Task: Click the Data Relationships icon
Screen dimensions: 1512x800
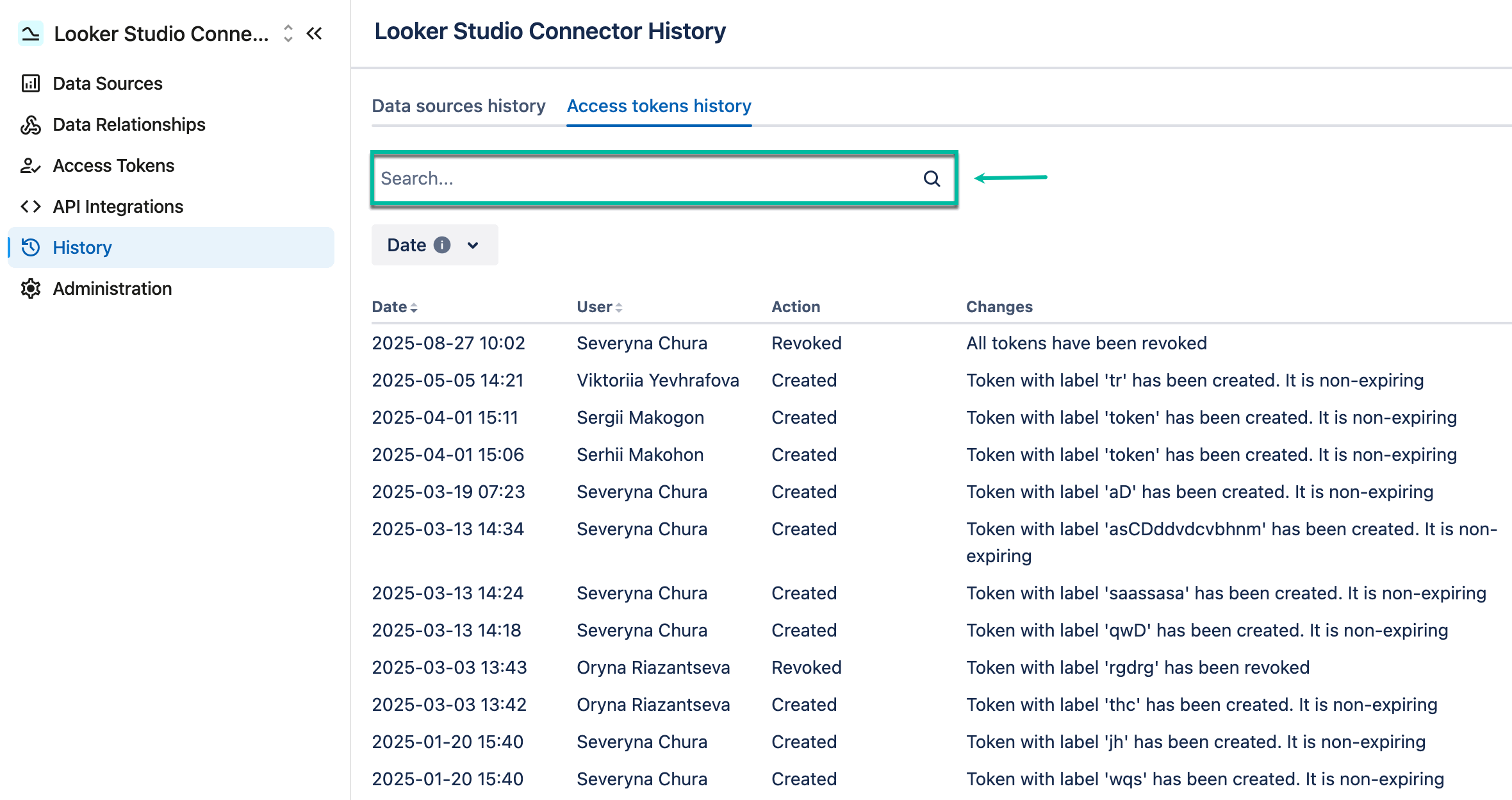Action: [x=30, y=124]
